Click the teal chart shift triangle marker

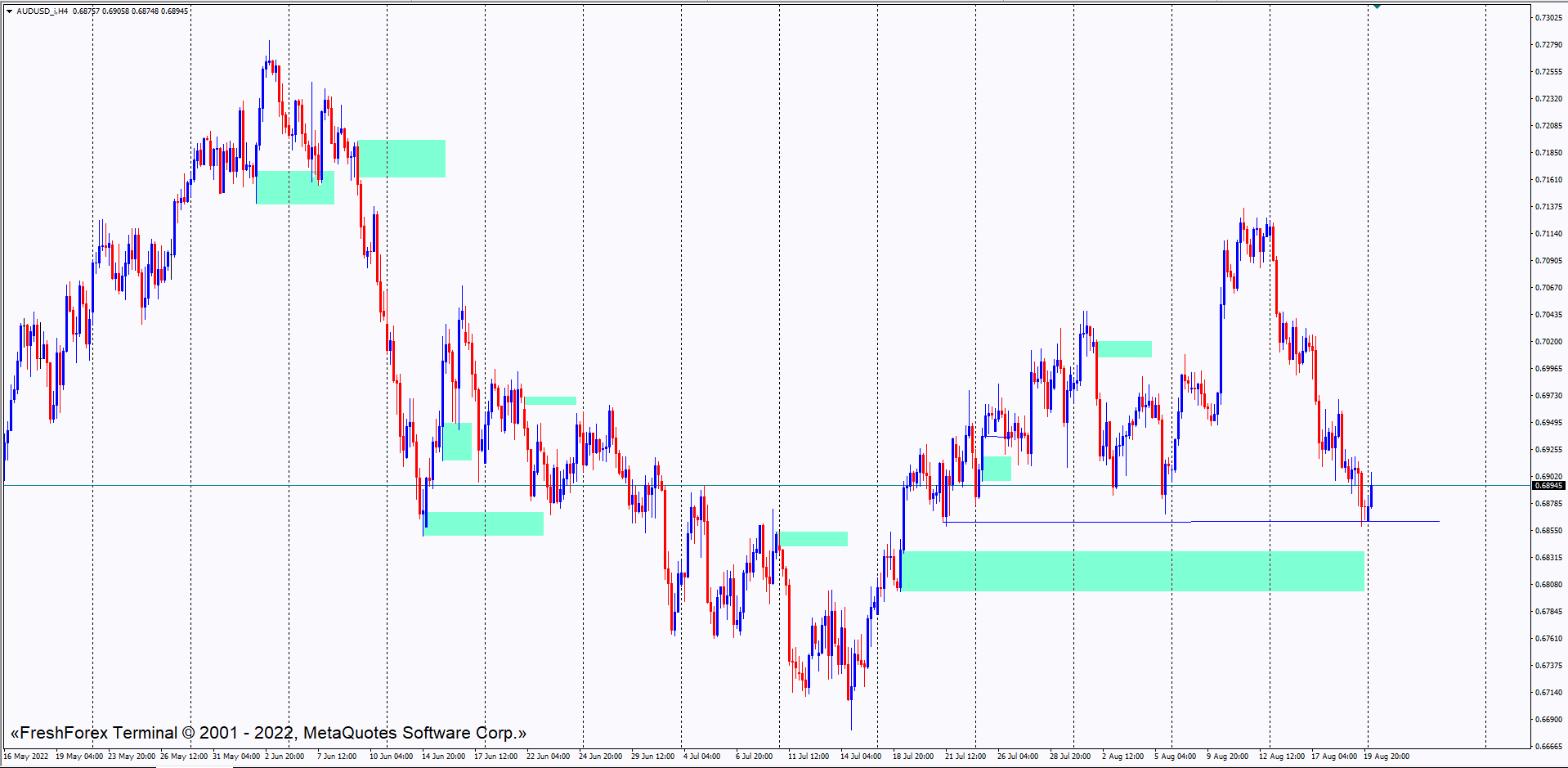pyautogui.click(x=1377, y=7)
